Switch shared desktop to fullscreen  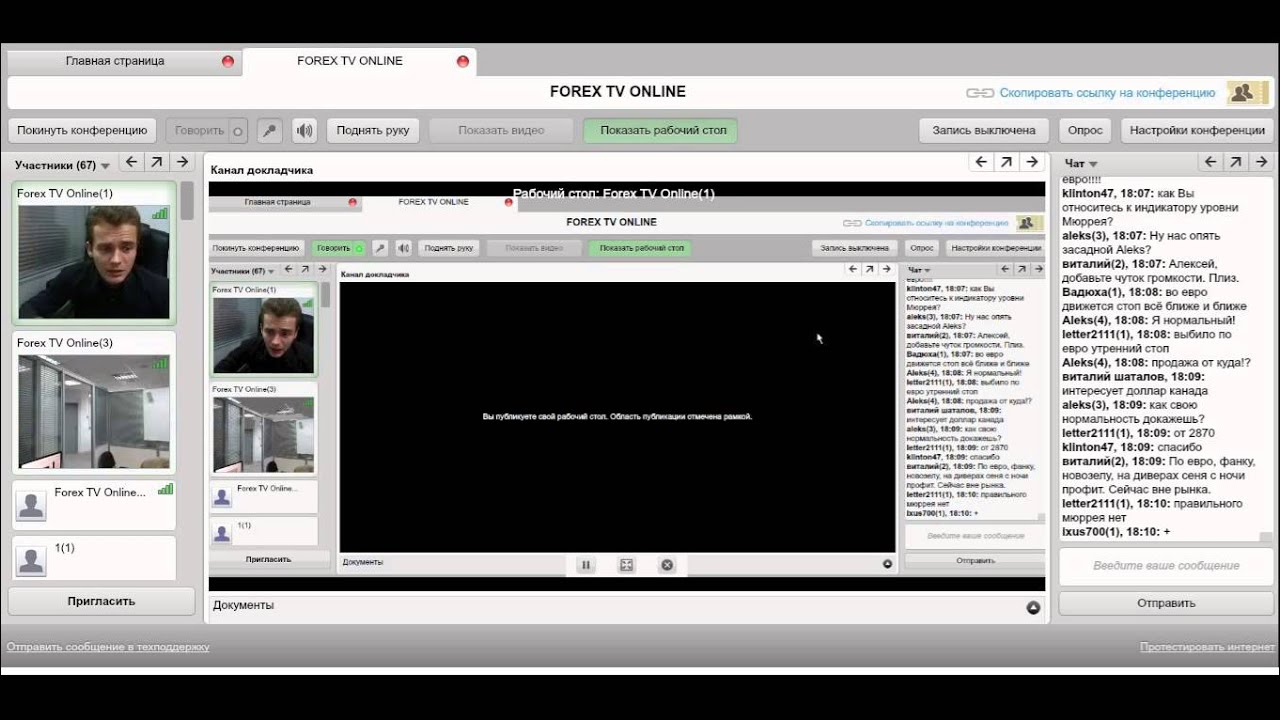(627, 565)
